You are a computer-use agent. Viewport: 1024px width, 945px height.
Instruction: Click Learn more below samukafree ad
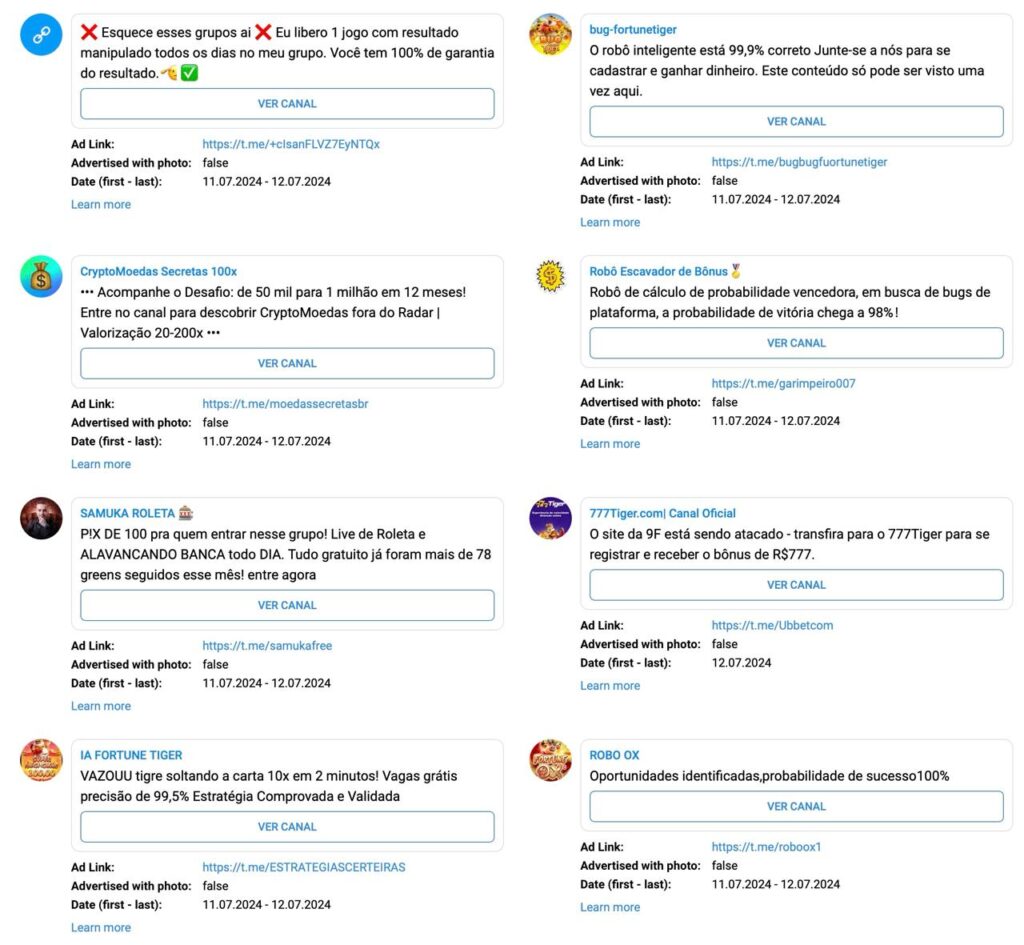[101, 706]
